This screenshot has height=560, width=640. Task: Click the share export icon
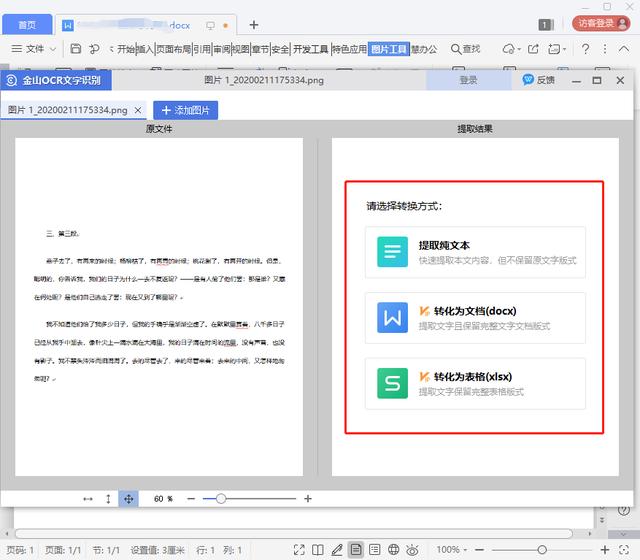pos(533,49)
